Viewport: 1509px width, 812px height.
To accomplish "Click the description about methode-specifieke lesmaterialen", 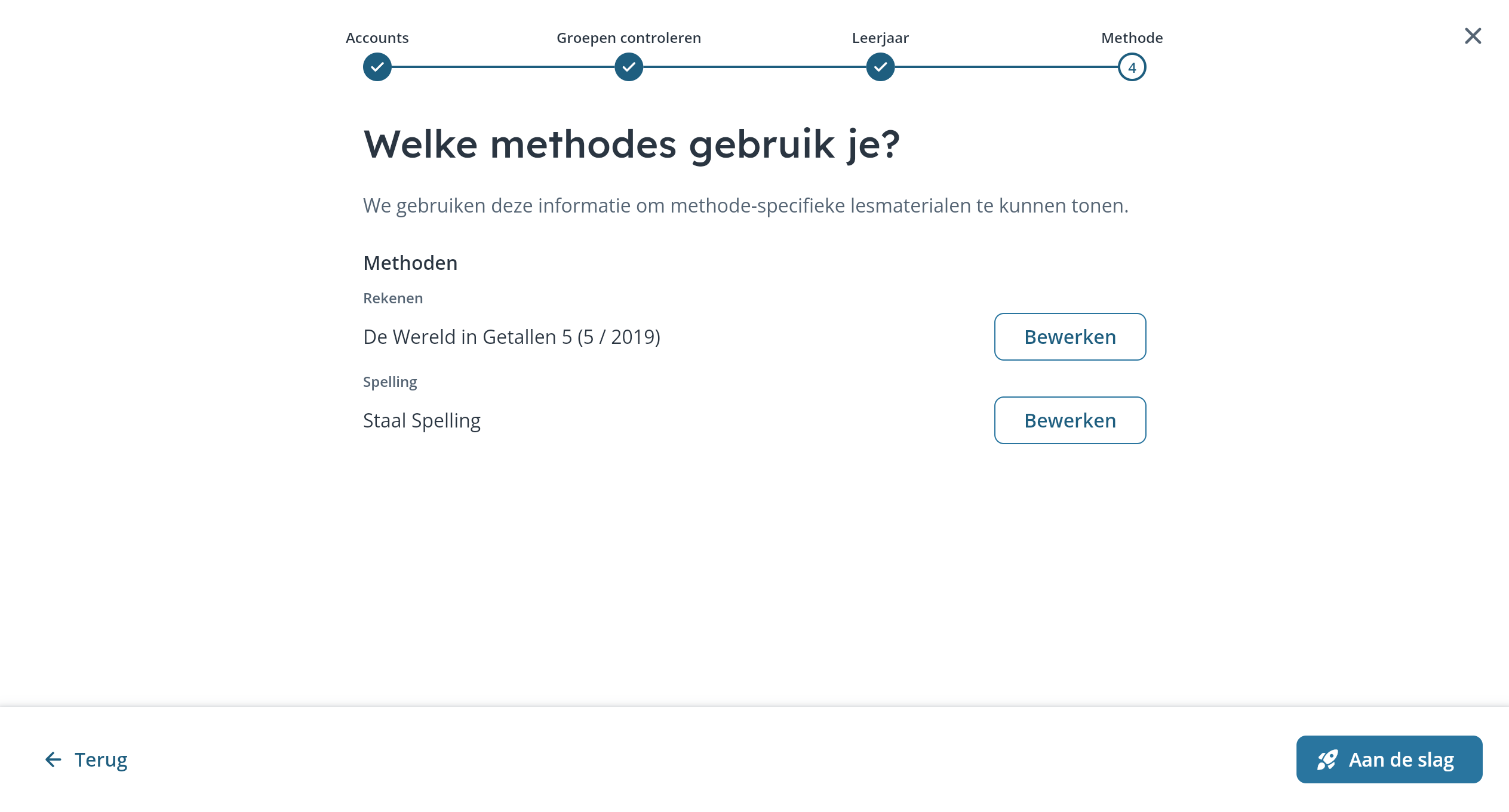I will tap(746, 207).
